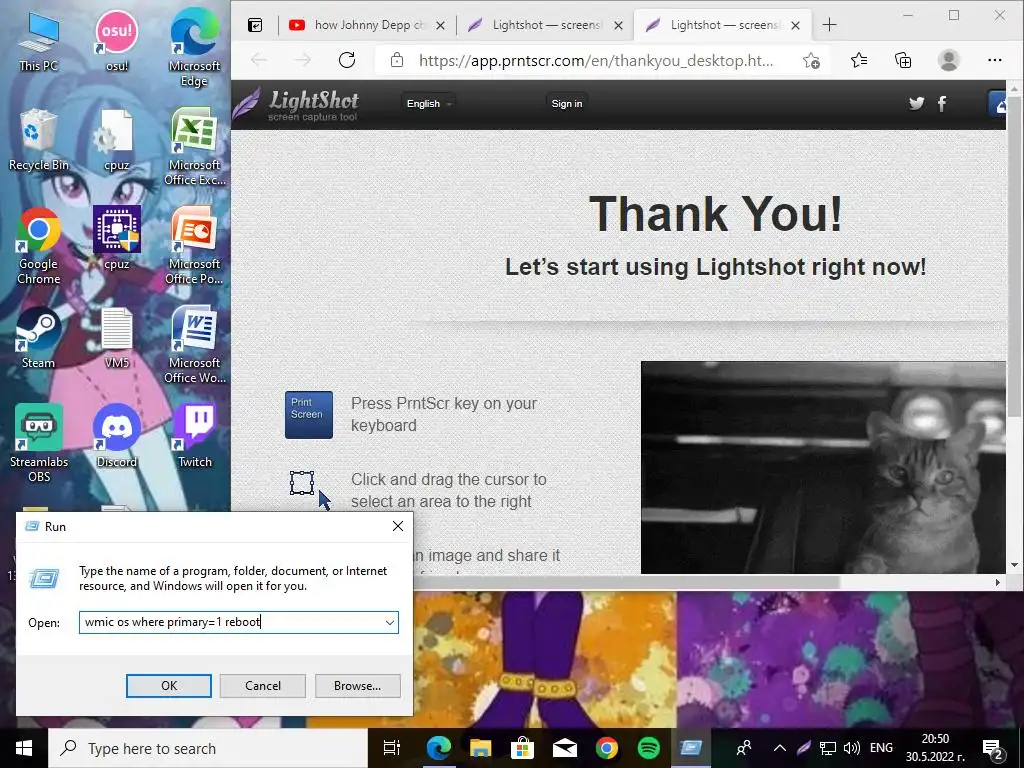Launch Twitch desktop shortcut
The width and height of the screenshot is (1024, 768).
[194, 436]
